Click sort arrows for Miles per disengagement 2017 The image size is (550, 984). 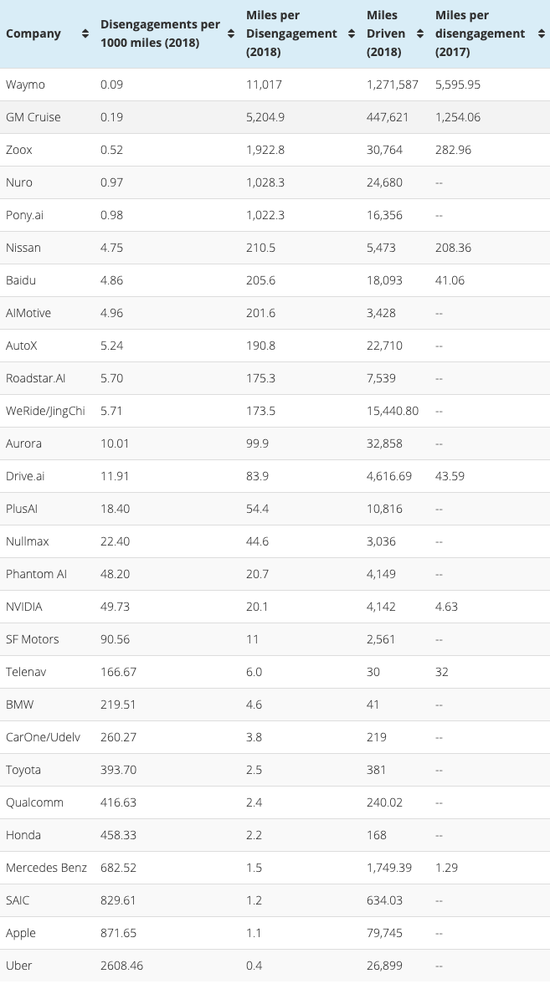coord(541,34)
